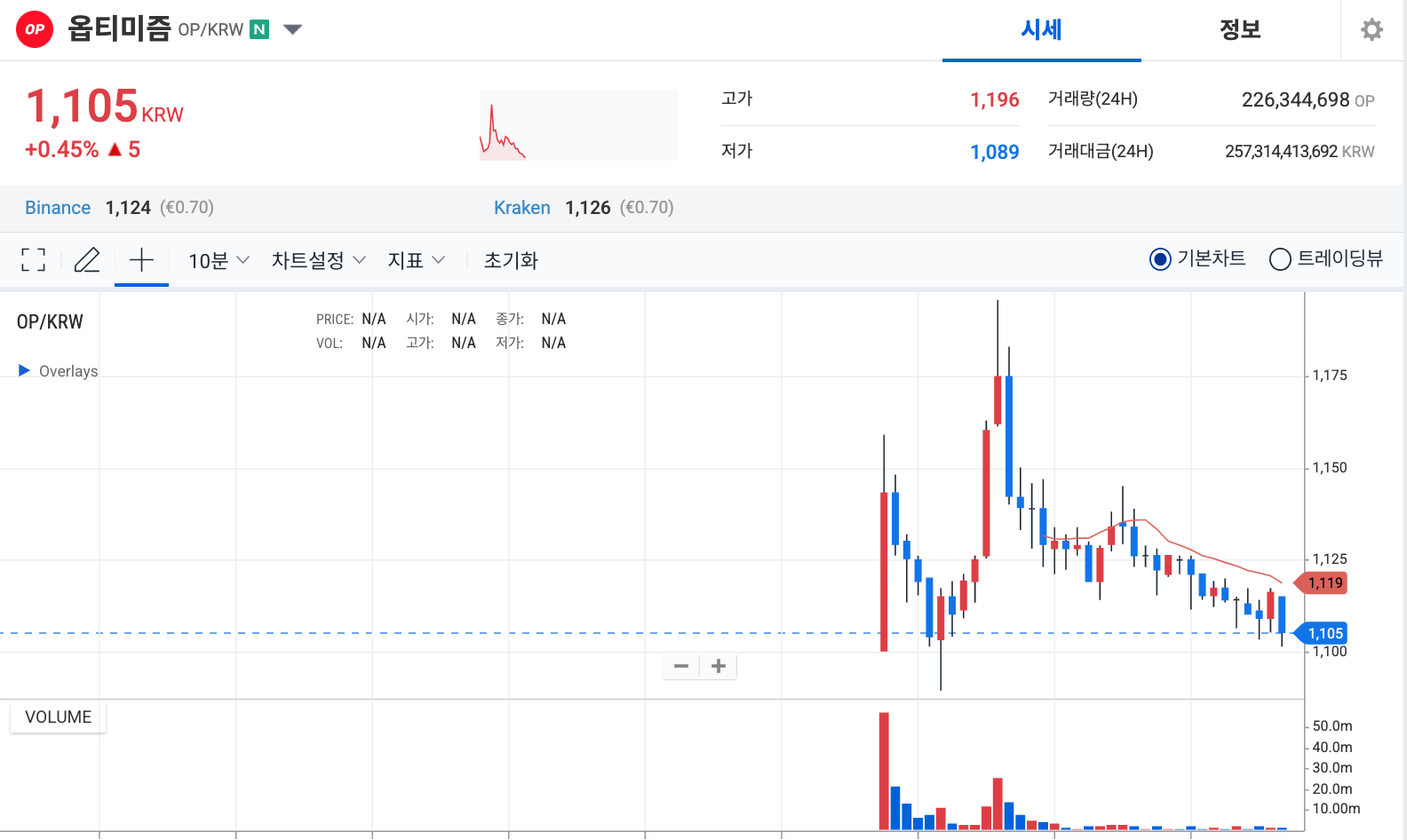
Task: Click the 1,119 moving average price tag
Action: pos(1321,583)
